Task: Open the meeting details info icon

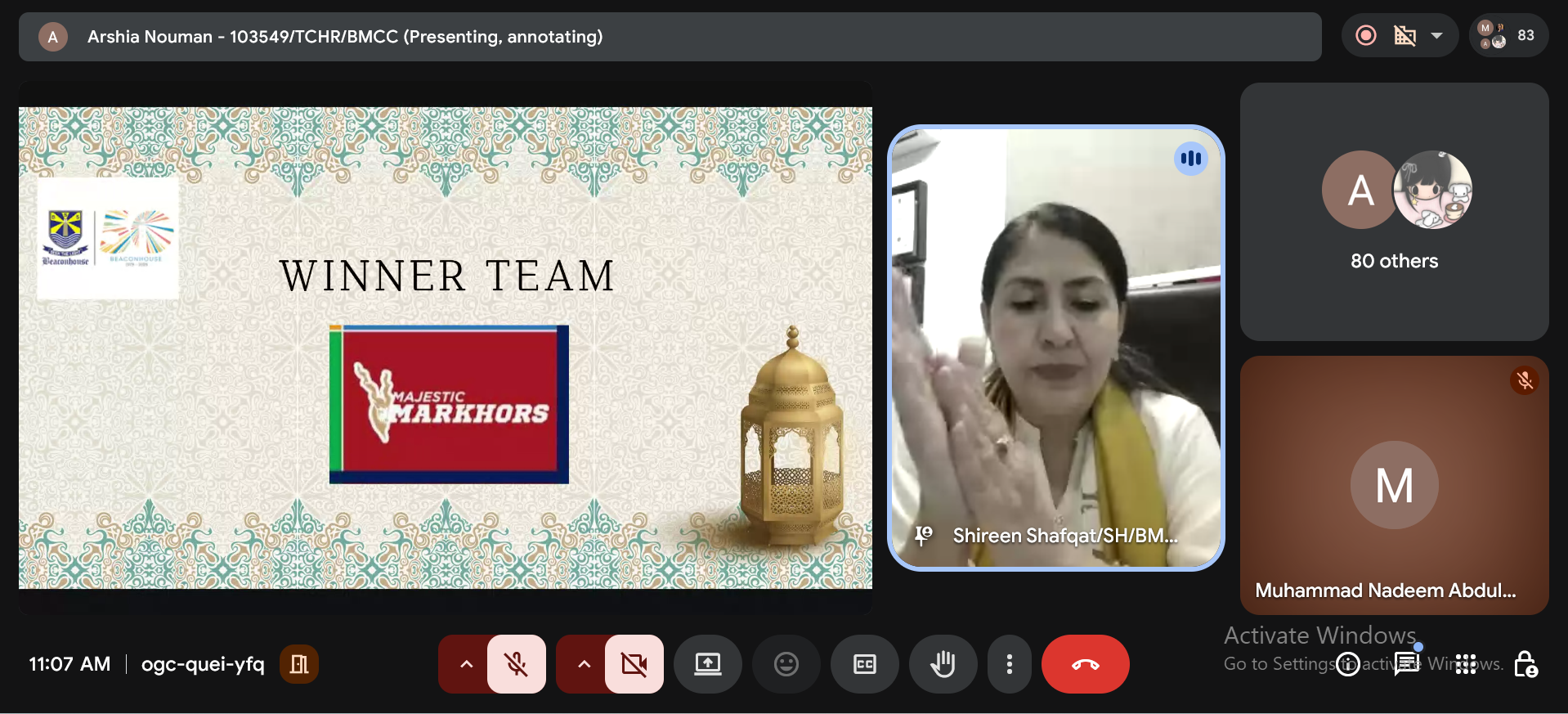Action: 1348,664
